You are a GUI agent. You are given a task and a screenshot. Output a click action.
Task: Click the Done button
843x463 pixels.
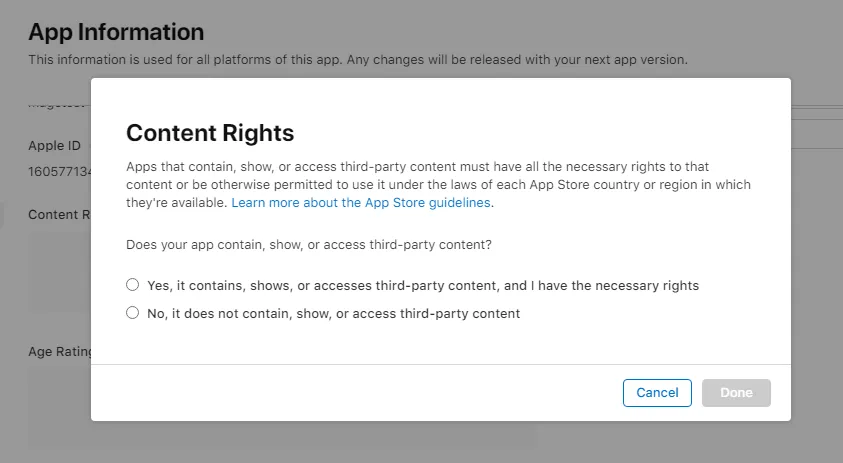[736, 393]
